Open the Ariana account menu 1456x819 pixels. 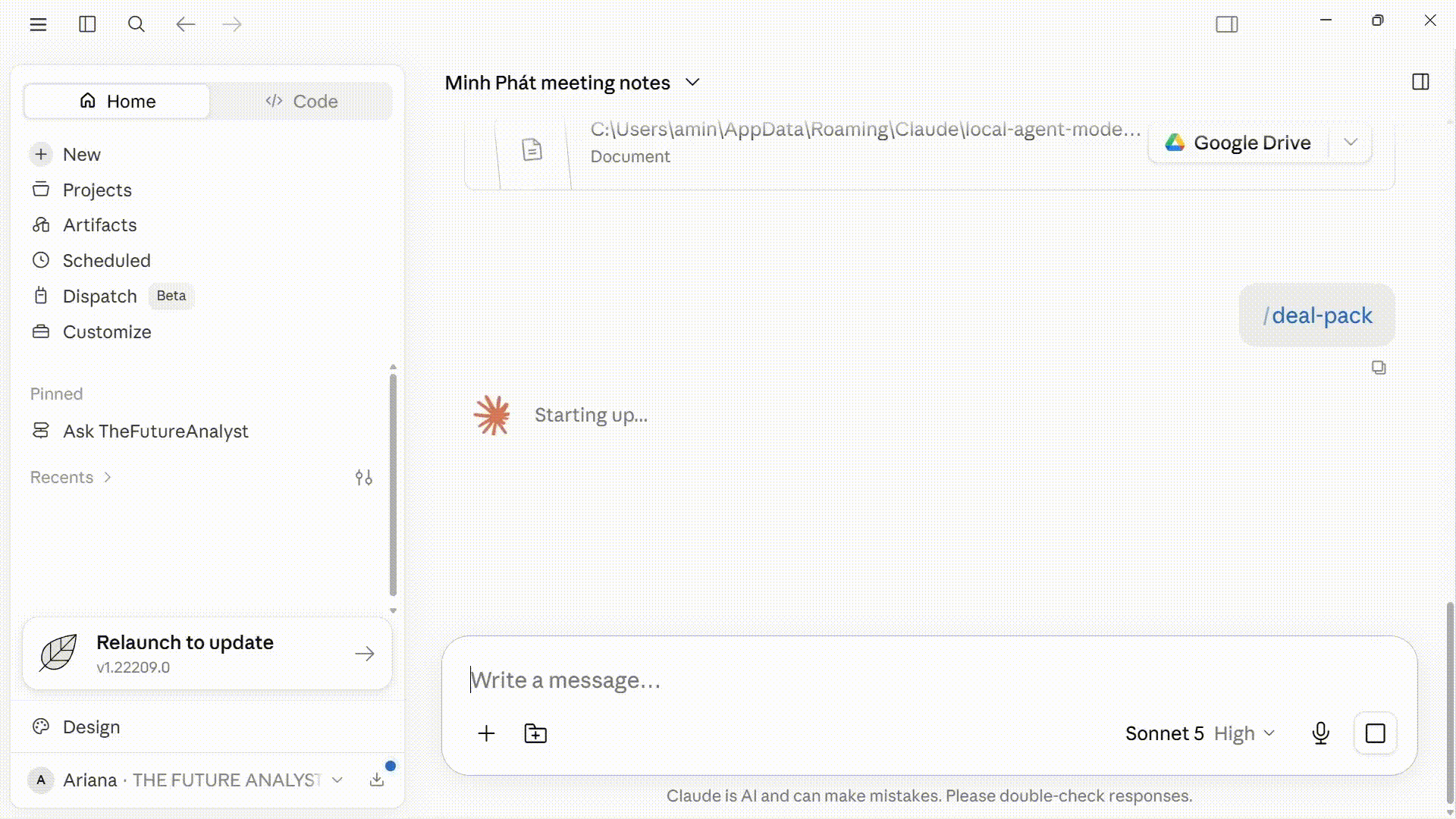point(186,780)
